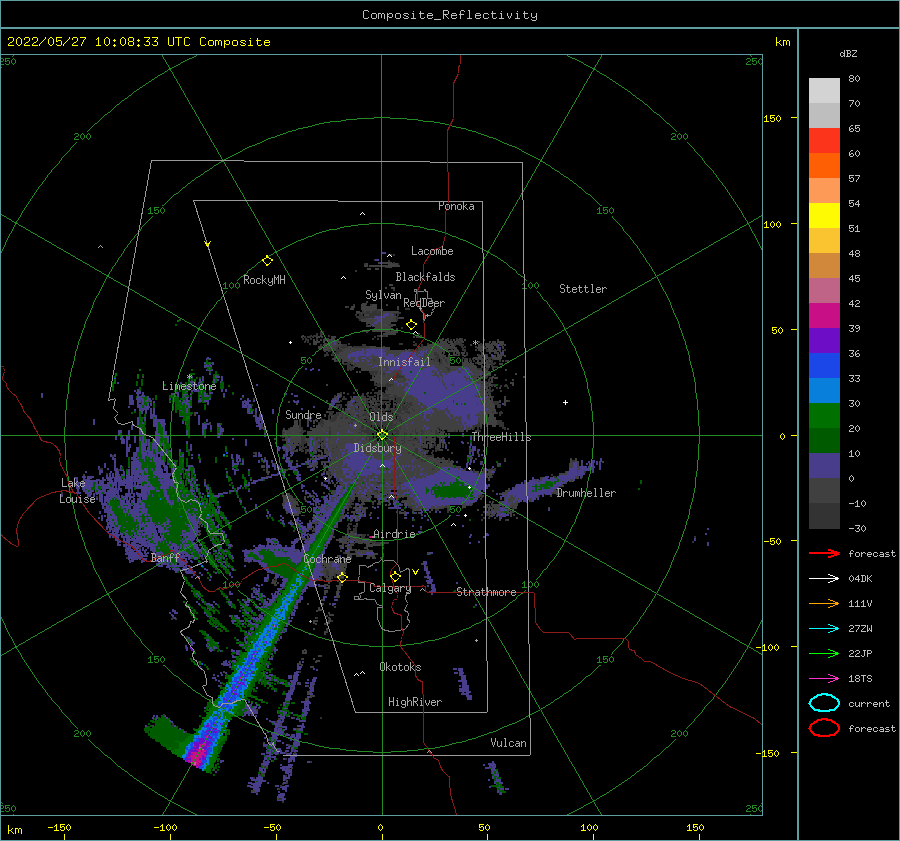Click the yellow diamond marker above Calgary label
The width and height of the screenshot is (900, 841).
coord(395,576)
